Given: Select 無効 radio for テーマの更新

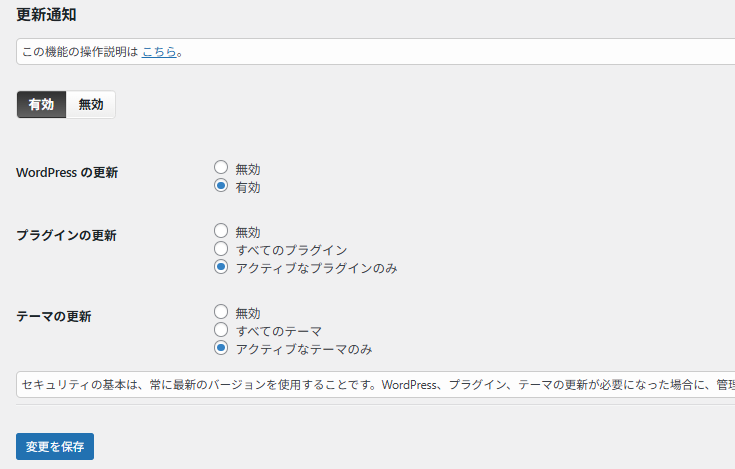Looking at the screenshot, I should tap(222, 312).
